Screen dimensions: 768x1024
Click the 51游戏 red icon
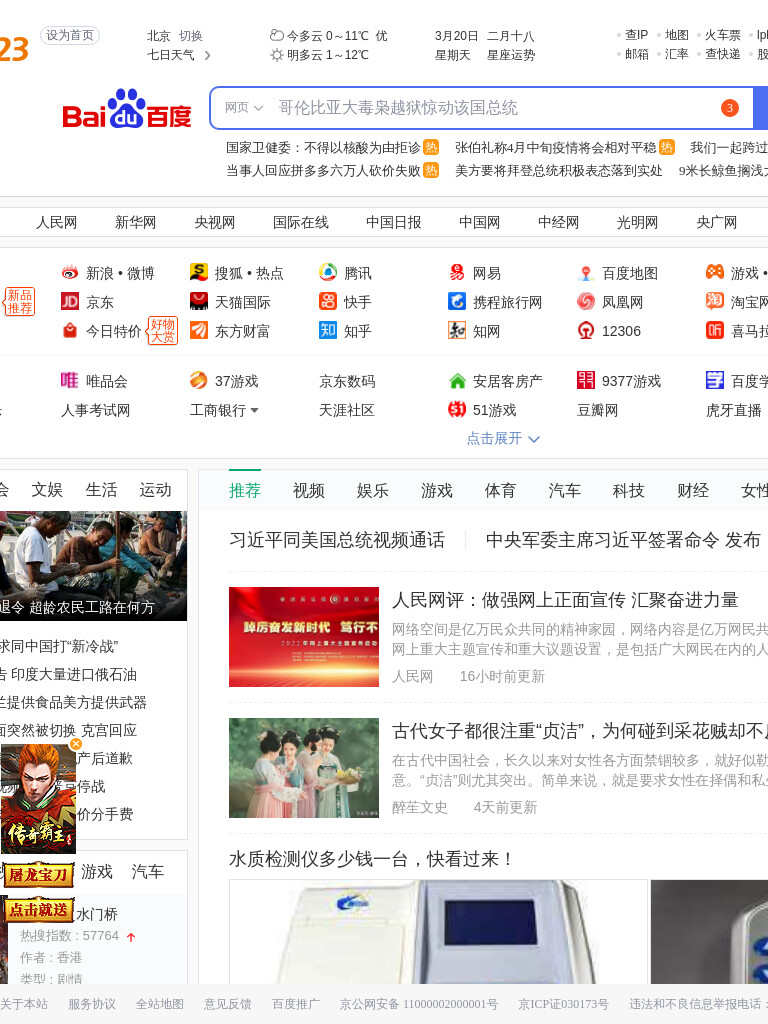(x=457, y=409)
